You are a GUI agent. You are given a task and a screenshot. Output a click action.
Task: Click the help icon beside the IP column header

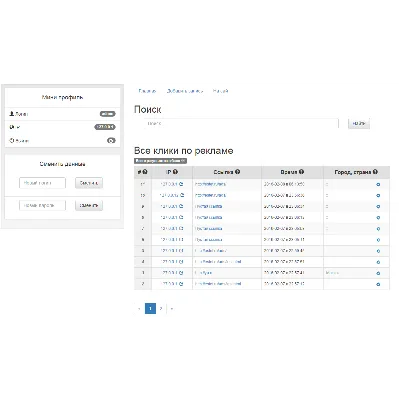(175, 172)
